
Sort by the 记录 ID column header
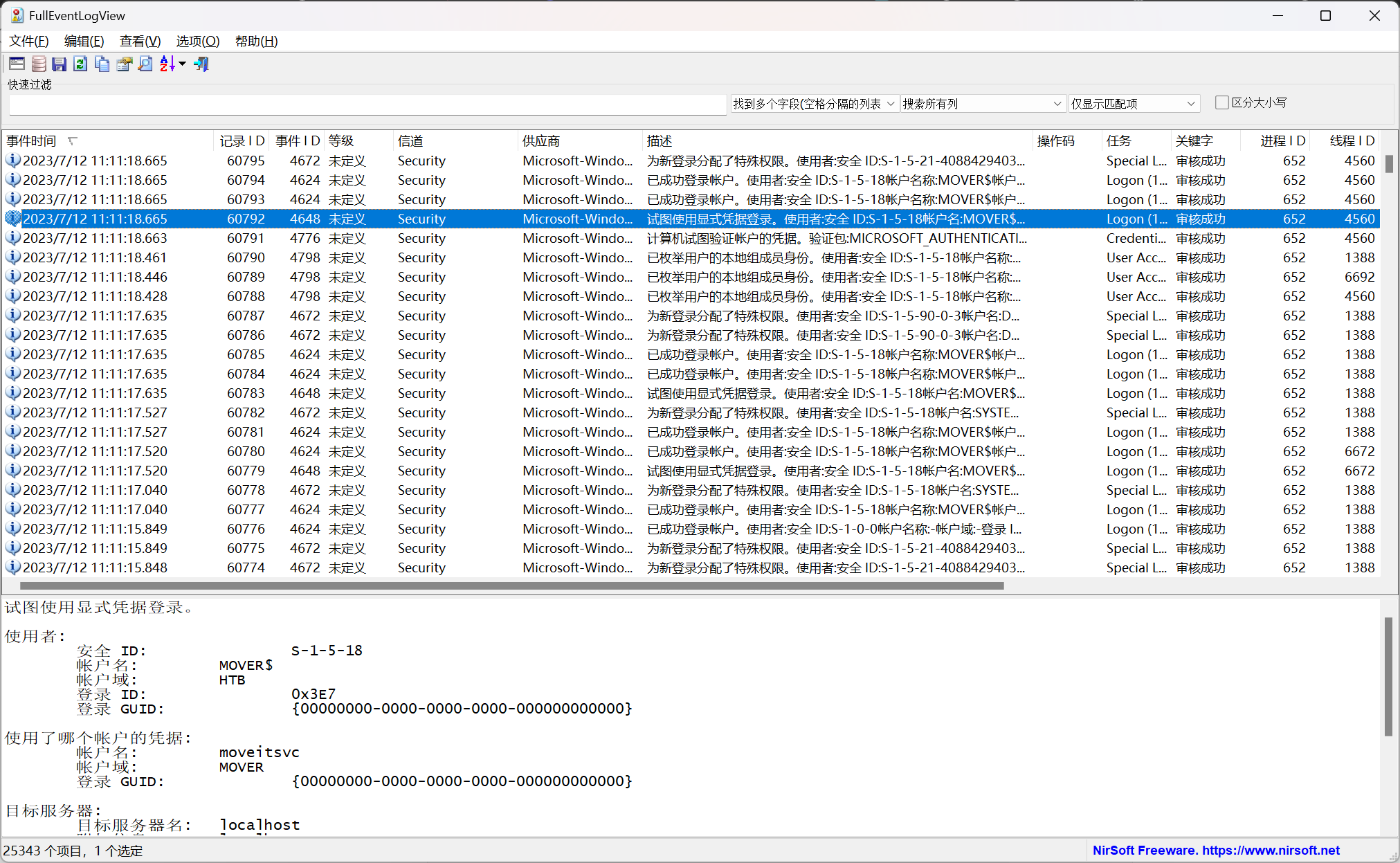pos(242,141)
